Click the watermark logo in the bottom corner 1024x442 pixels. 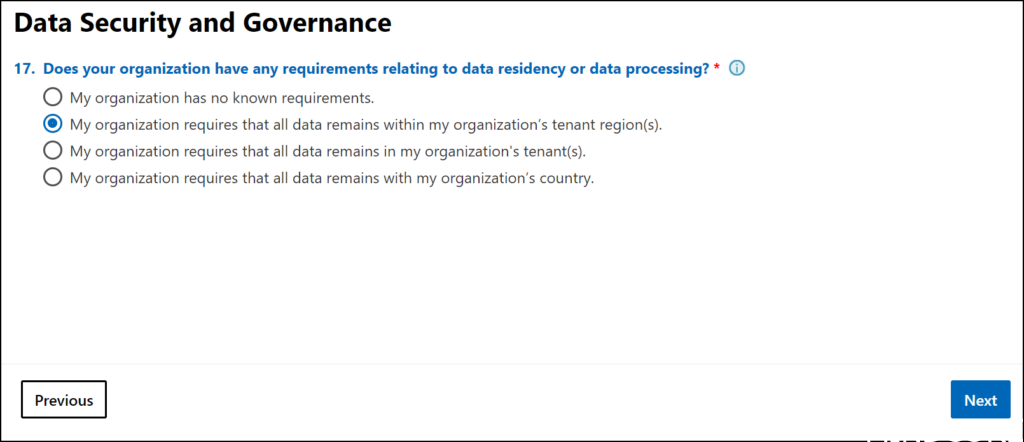click(x=945, y=438)
